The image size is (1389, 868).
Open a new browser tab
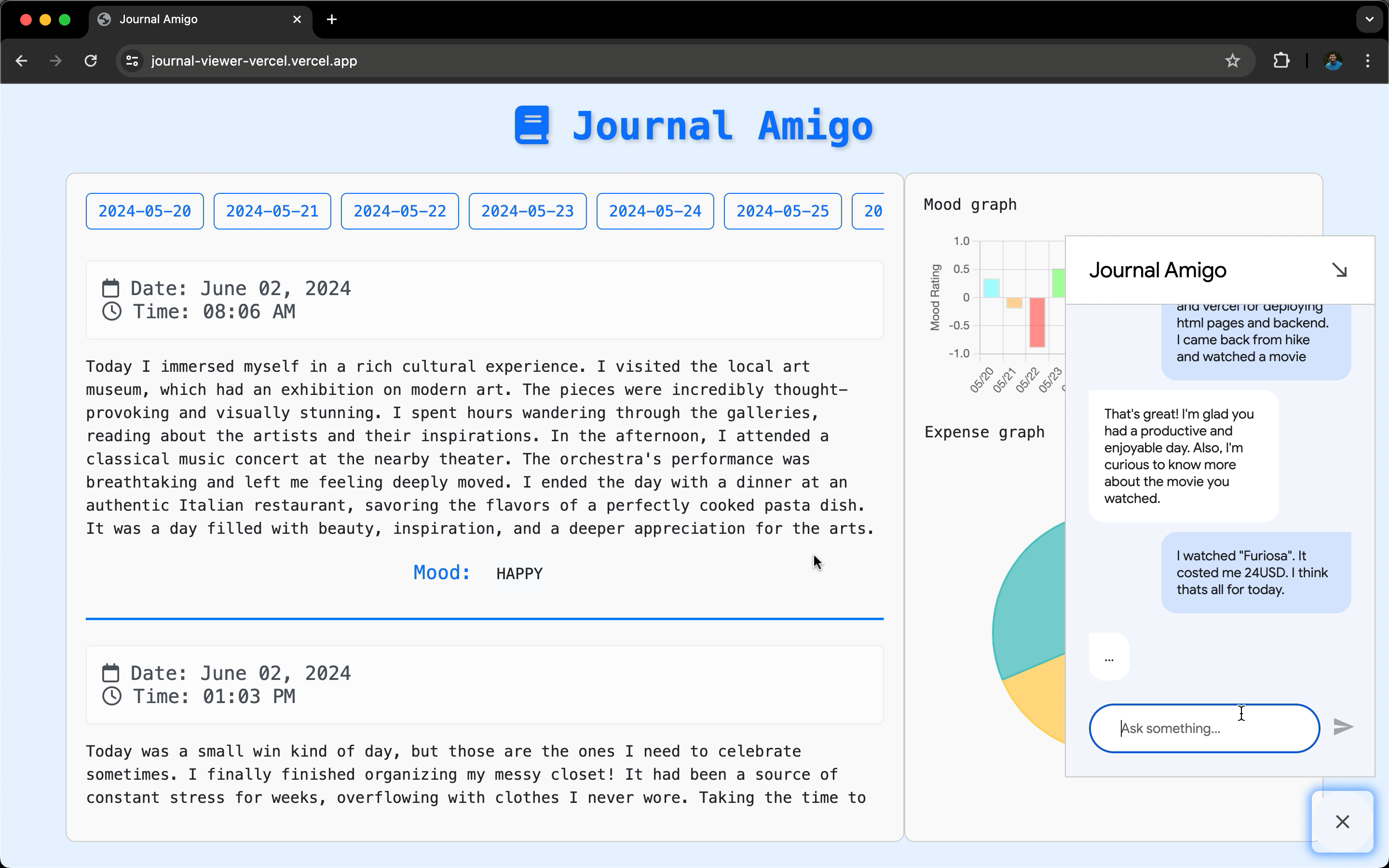tap(332, 19)
